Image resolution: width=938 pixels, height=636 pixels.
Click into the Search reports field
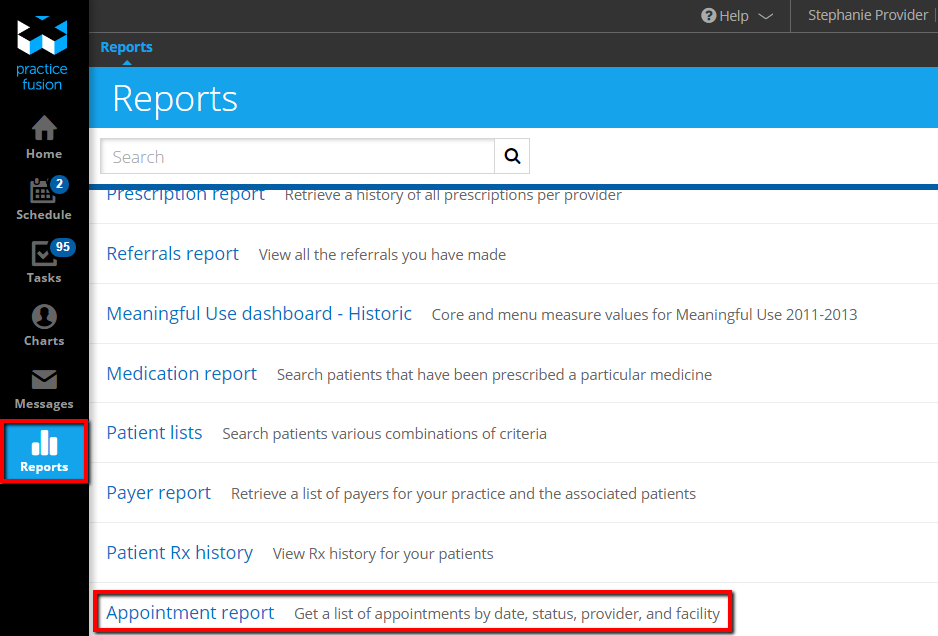click(x=297, y=156)
